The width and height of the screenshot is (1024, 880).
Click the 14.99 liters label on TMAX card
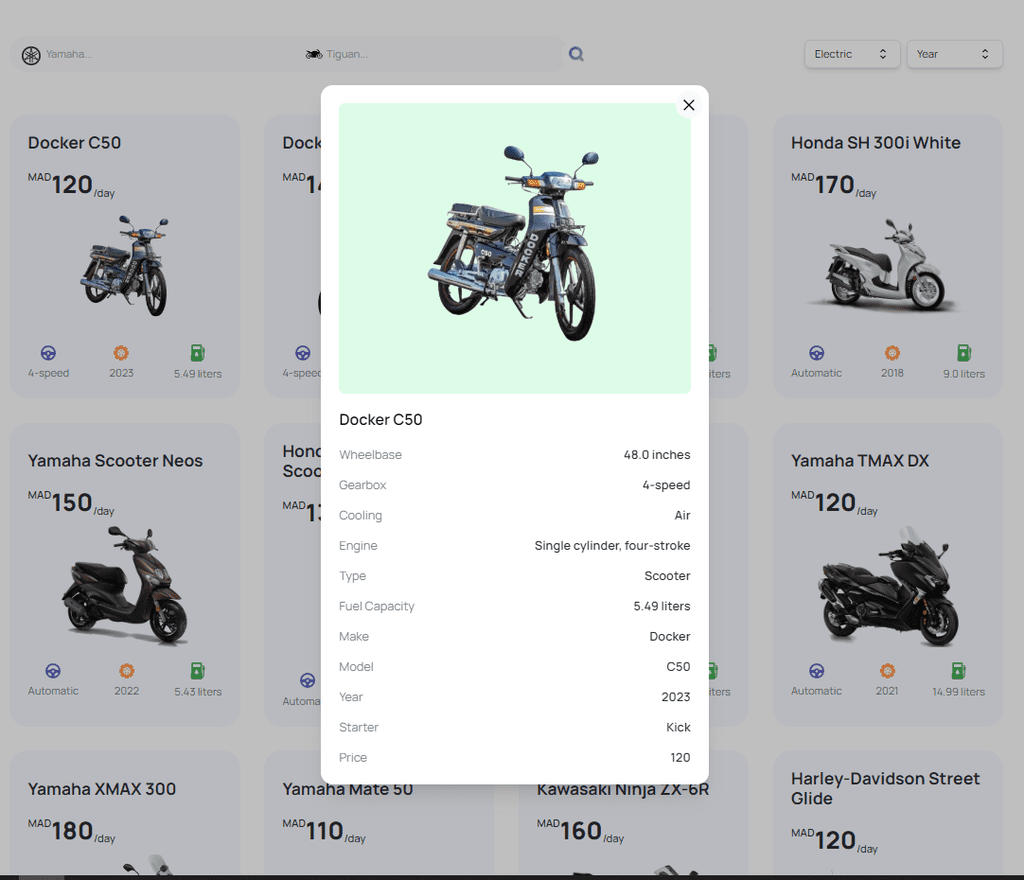pyautogui.click(x=958, y=692)
